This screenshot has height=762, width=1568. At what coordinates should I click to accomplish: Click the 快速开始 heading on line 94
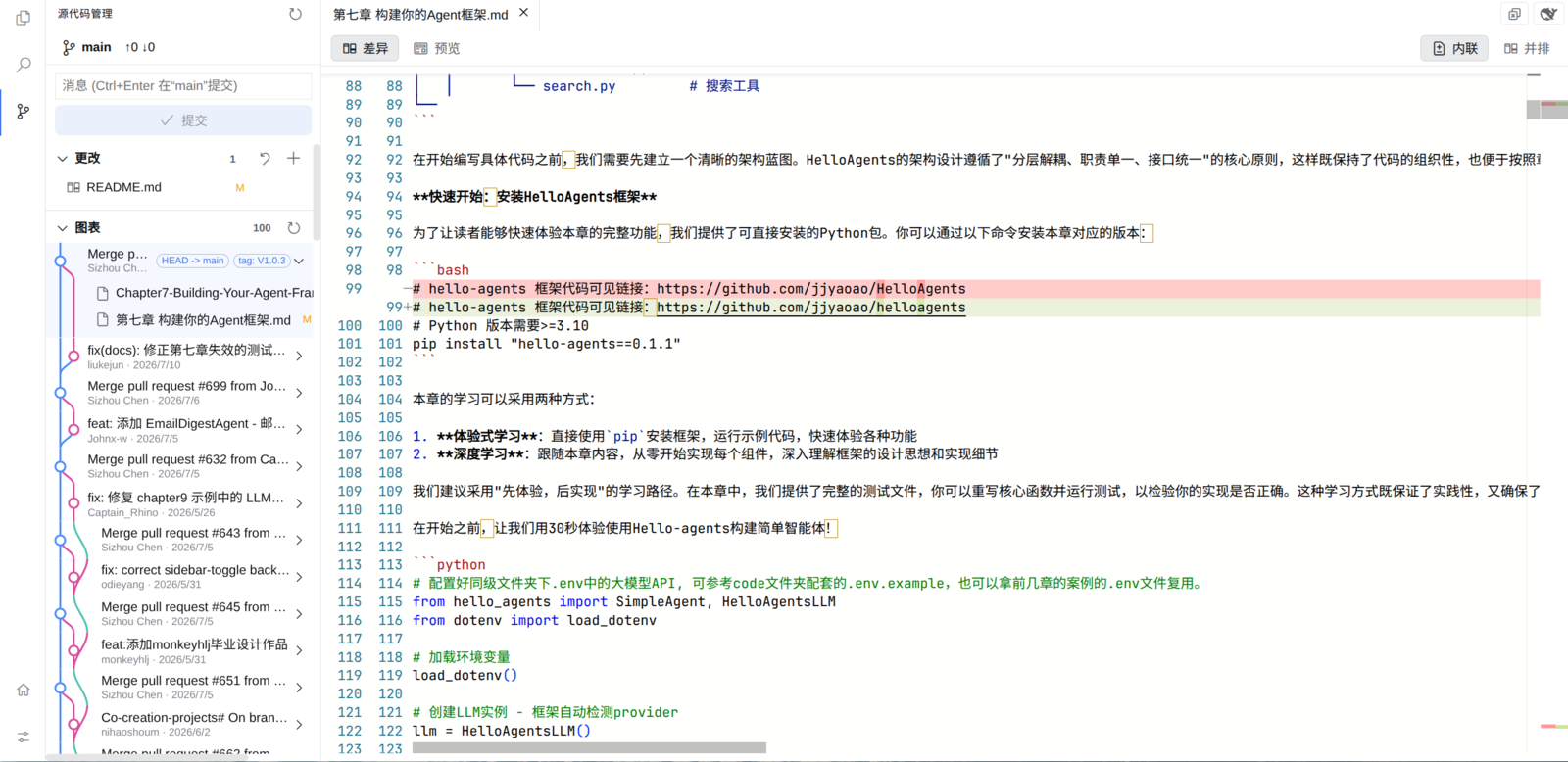pyautogui.click(x=534, y=197)
